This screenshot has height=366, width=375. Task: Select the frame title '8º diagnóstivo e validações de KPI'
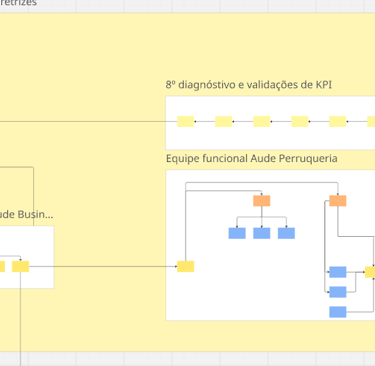pos(249,85)
